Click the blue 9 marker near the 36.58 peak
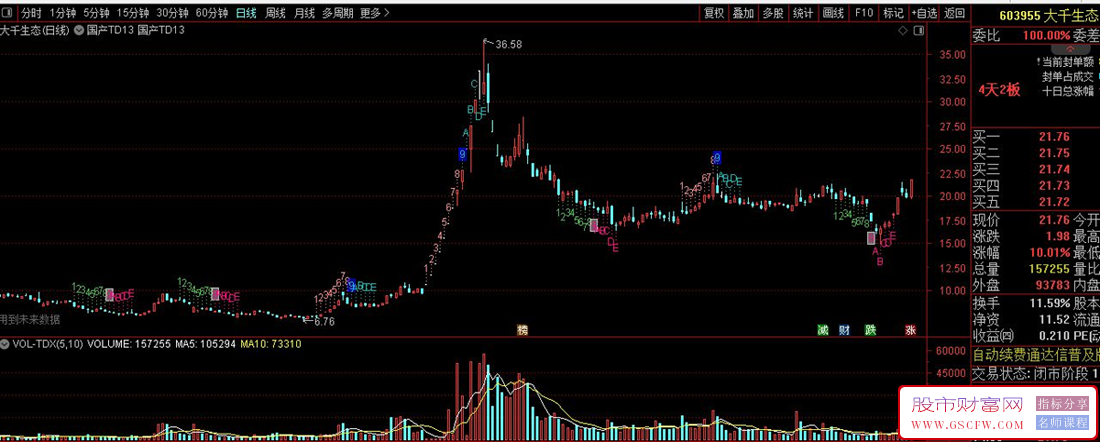 pos(463,154)
